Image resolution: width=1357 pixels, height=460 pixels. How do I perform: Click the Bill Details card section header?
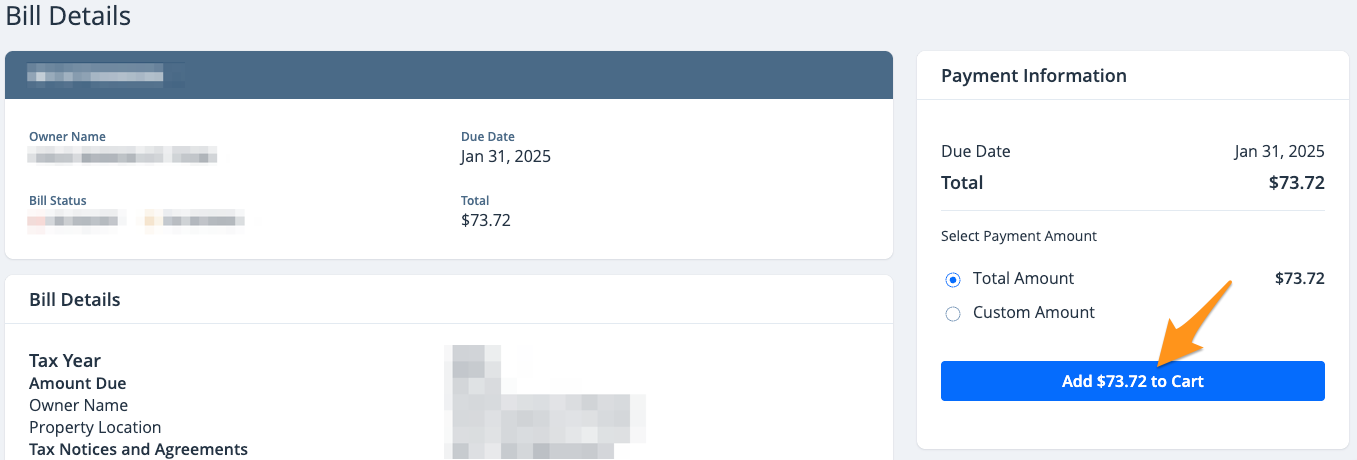[x=74, y=300]
